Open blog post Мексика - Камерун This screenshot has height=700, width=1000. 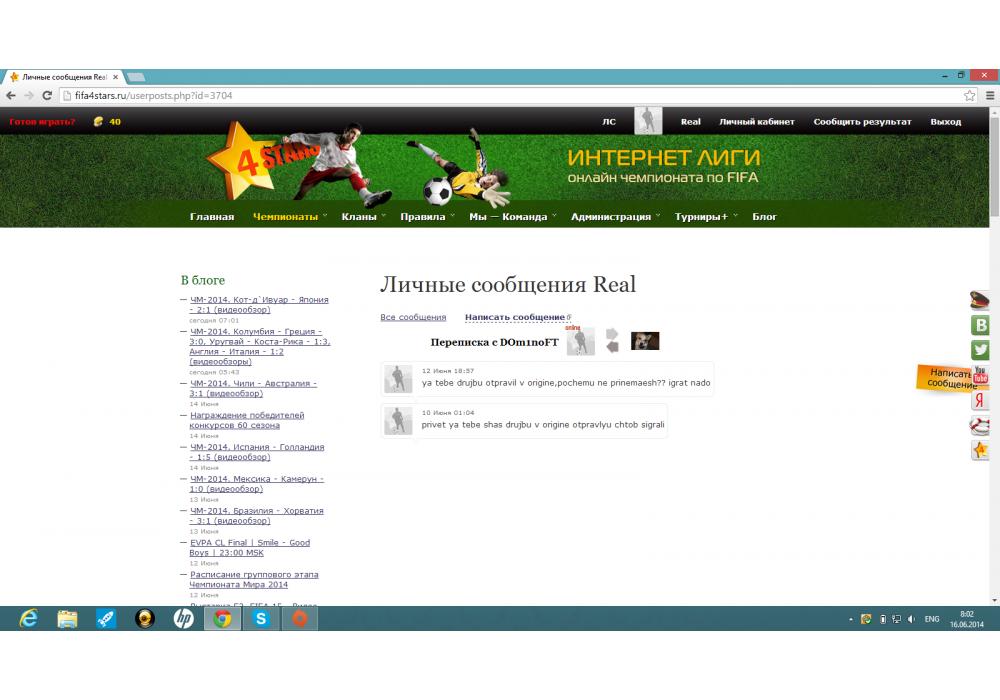click(256, 484)
